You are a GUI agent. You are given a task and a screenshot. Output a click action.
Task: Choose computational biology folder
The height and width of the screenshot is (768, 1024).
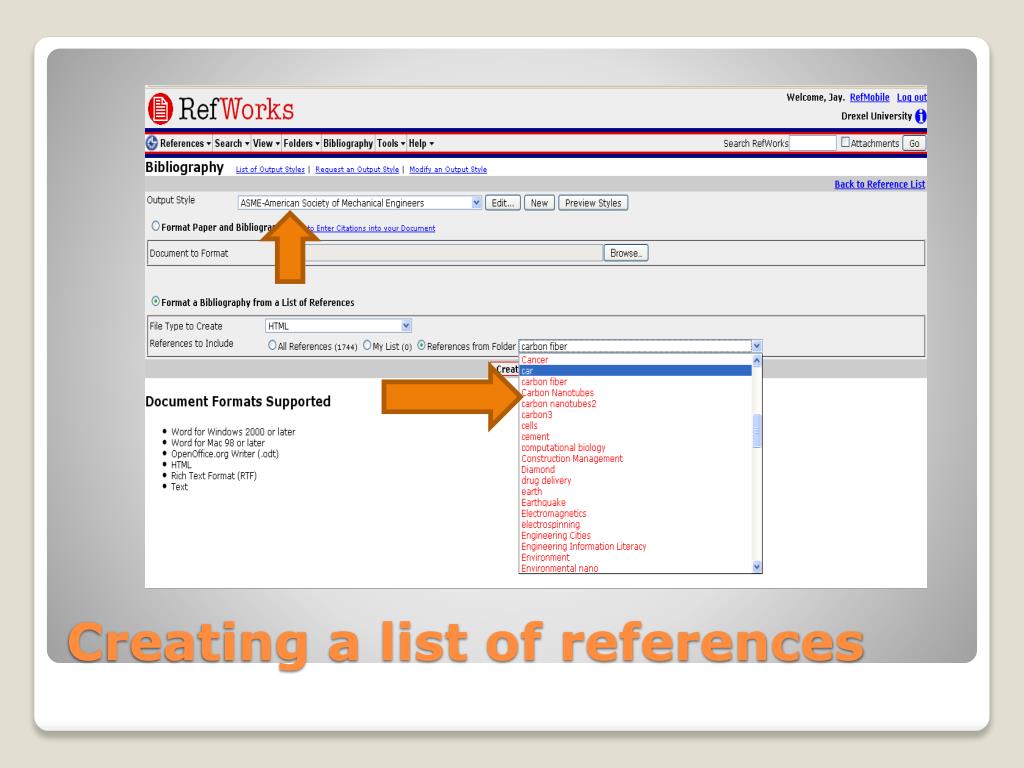[635, 448]
